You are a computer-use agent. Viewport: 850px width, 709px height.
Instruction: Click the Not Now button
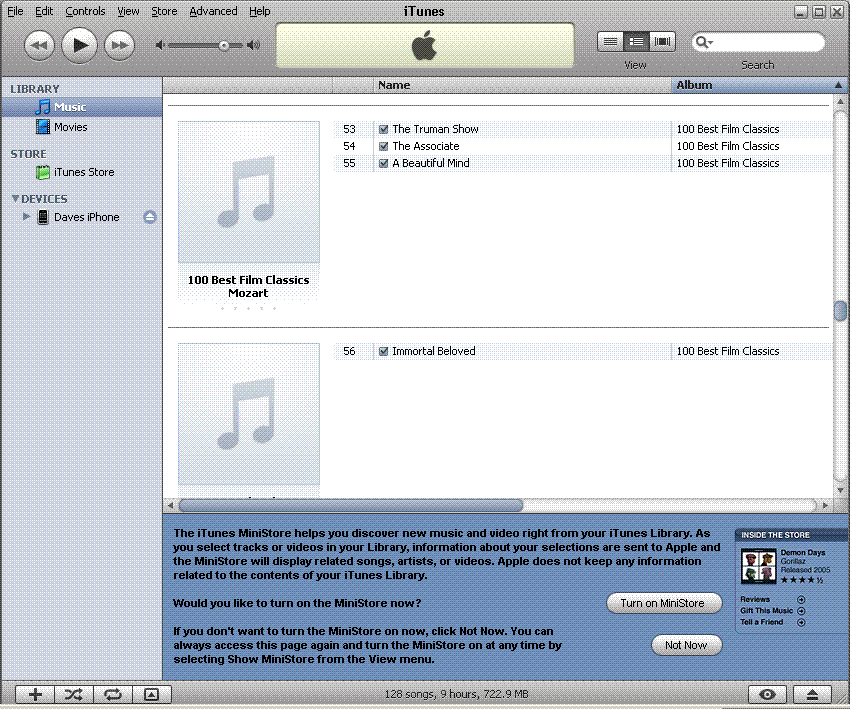(x=686, y=645)
